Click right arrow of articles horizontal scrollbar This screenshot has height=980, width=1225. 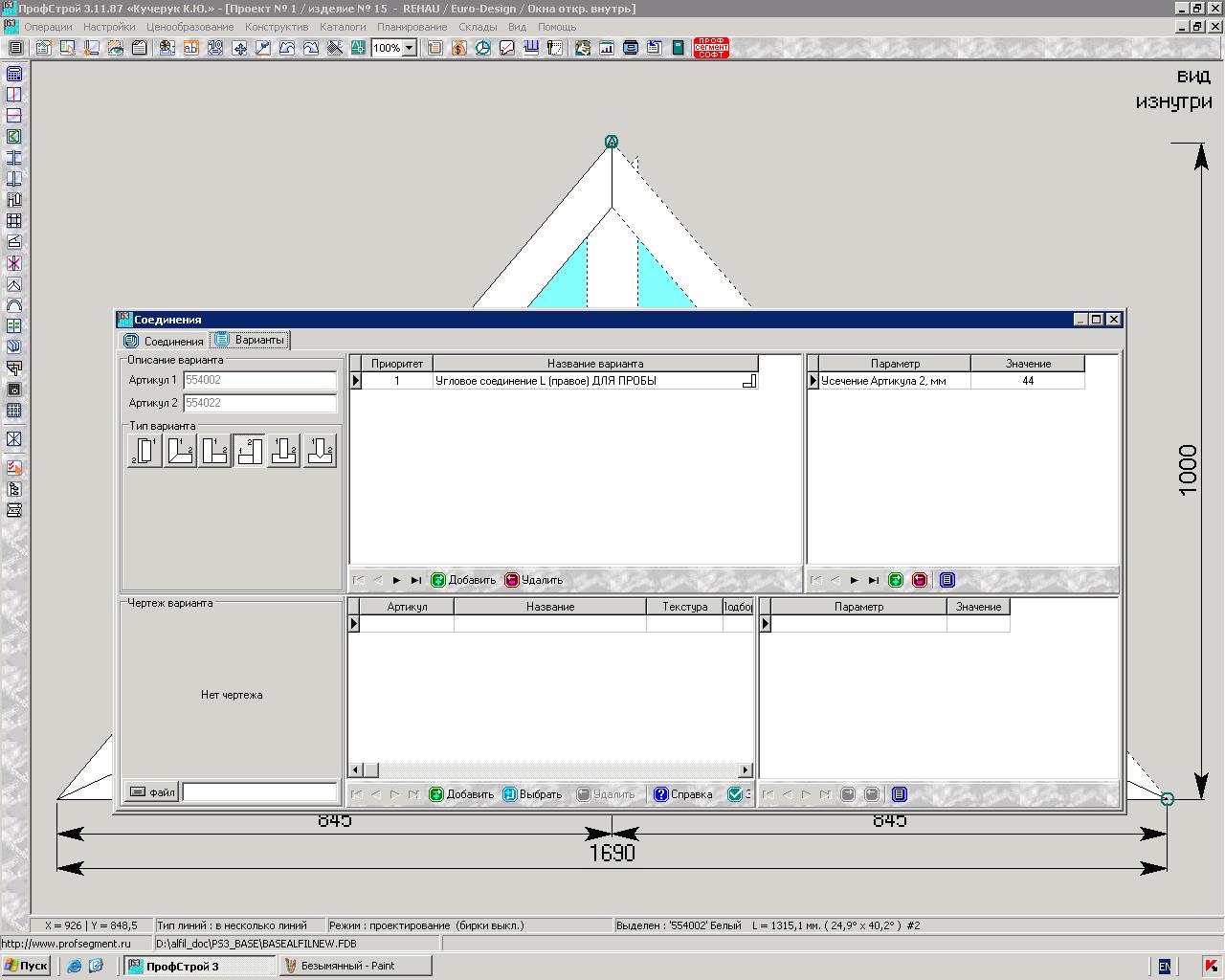click(x=746, y=770)
